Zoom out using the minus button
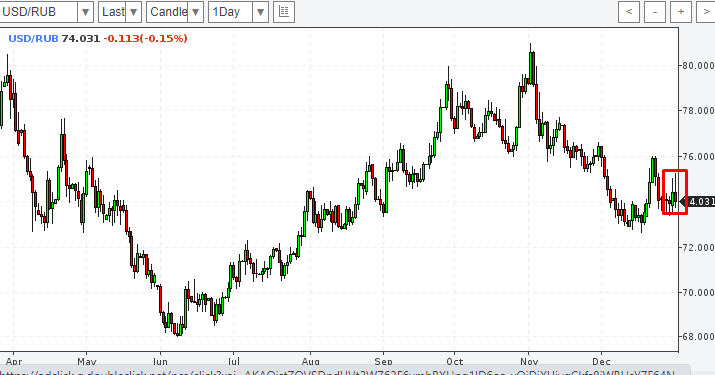This screenshot has width=715, height=375. pos(655,12)
